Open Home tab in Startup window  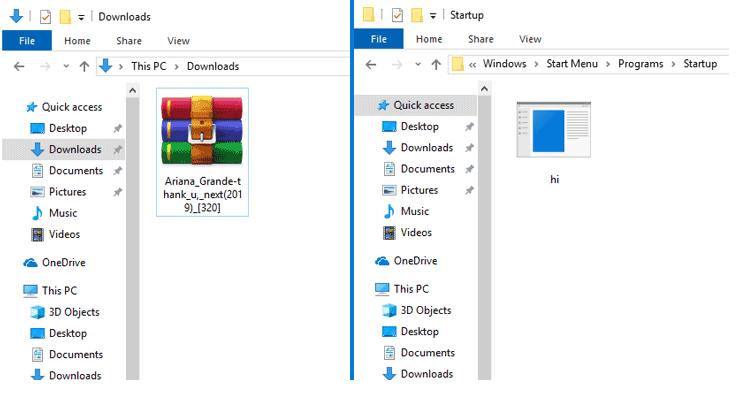click(429, 39)
